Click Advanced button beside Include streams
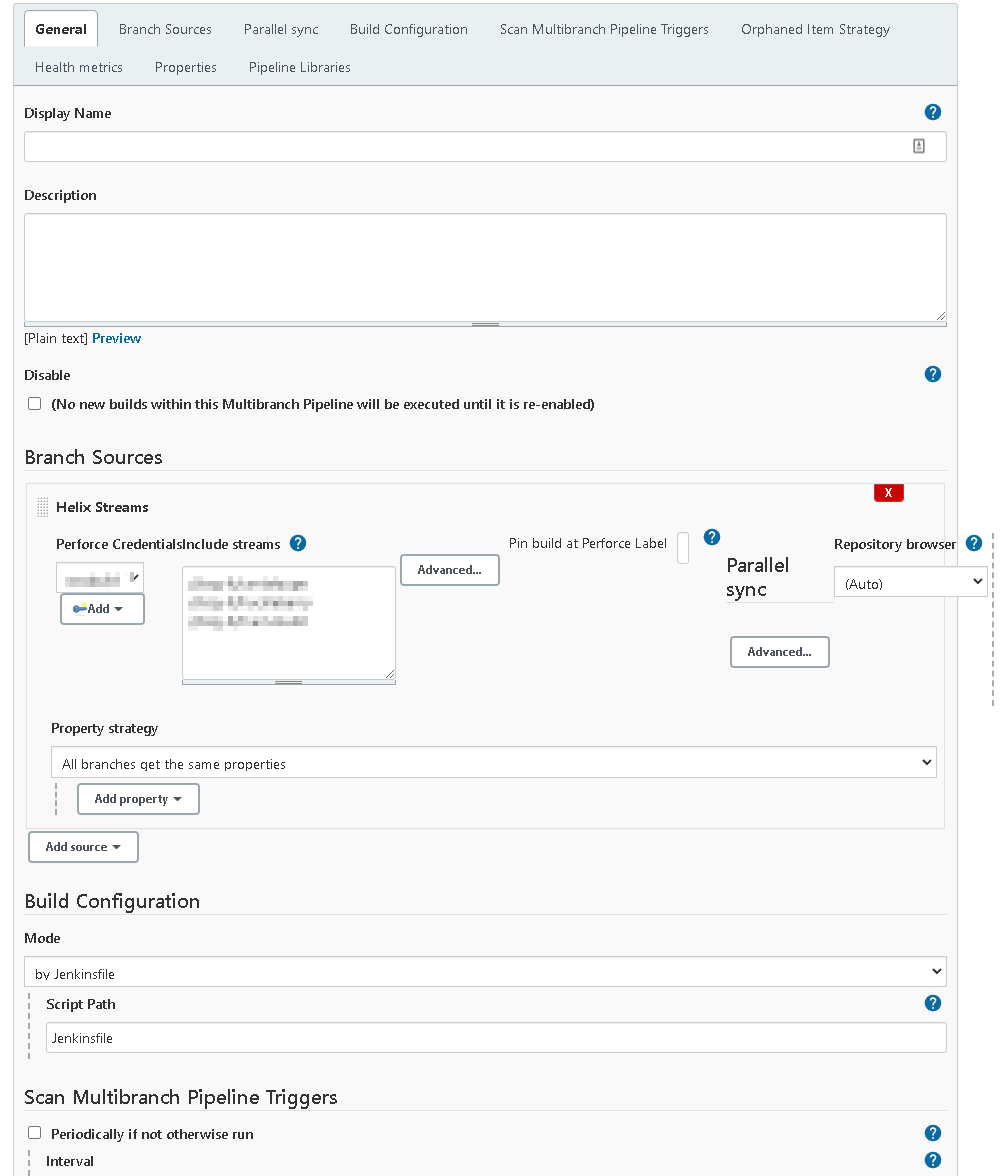 point(449,570)
